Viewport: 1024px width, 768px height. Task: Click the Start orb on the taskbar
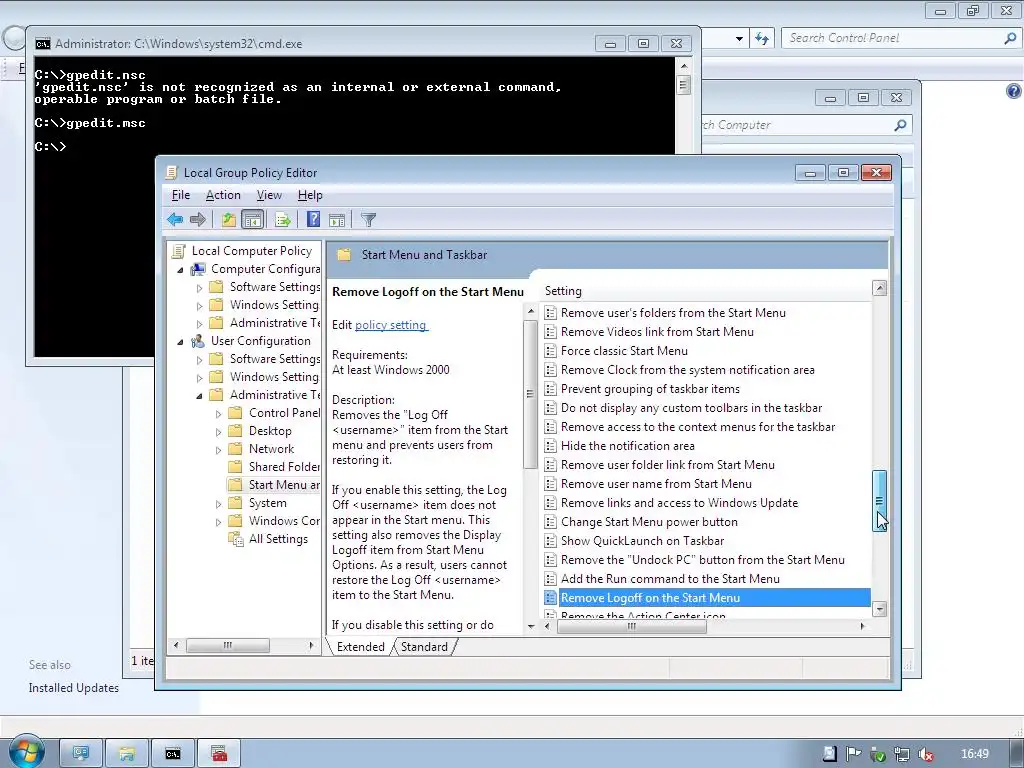tap(26, 752)
